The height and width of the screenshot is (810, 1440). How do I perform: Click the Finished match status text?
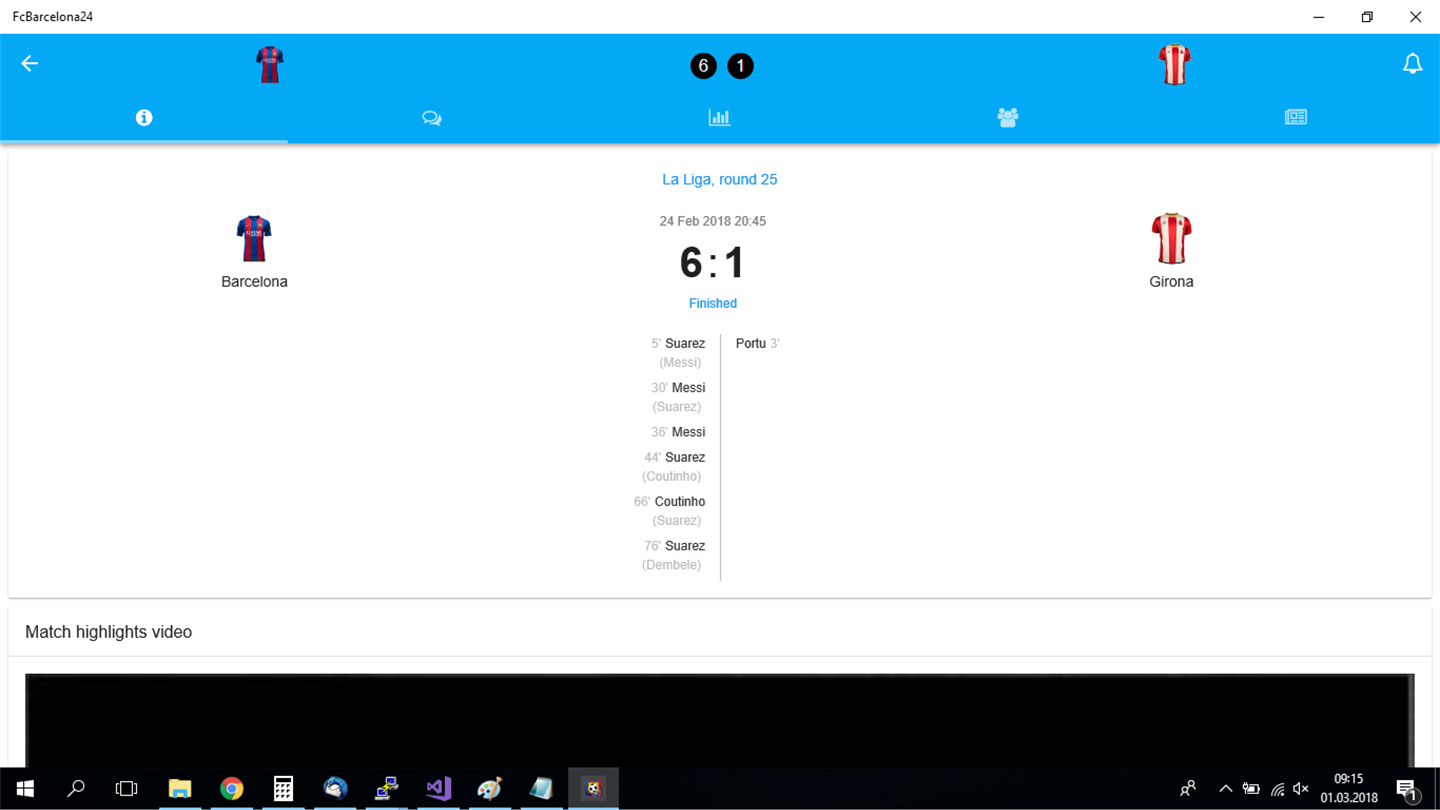click(x=713, y=303)
